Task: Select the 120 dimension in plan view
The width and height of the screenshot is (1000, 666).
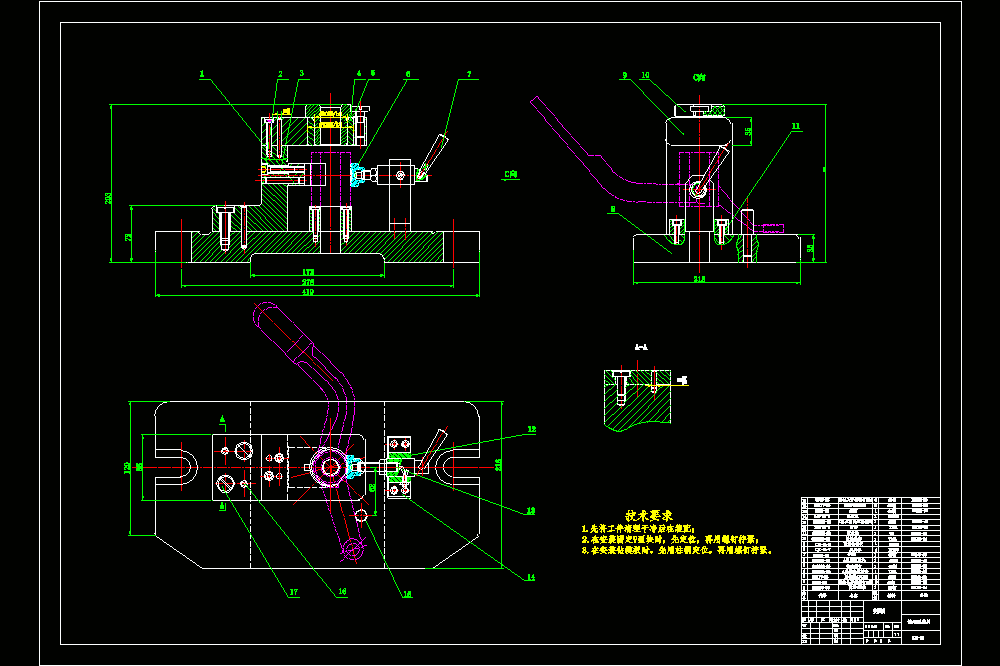Action: [x=128, y=468]
